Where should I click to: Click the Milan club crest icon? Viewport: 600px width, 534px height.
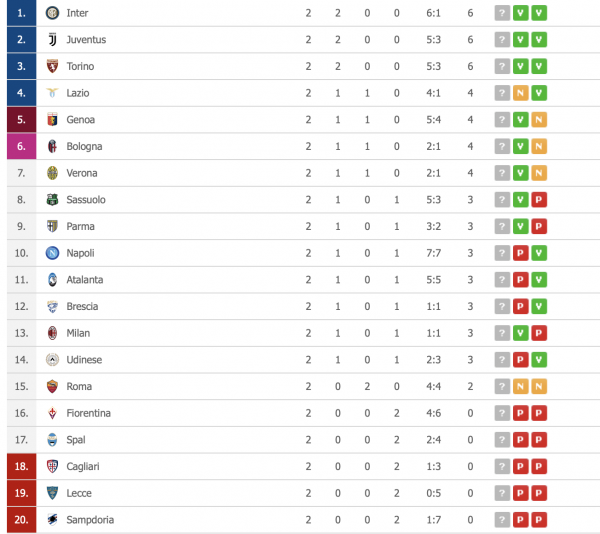click(x=53, y=333)
